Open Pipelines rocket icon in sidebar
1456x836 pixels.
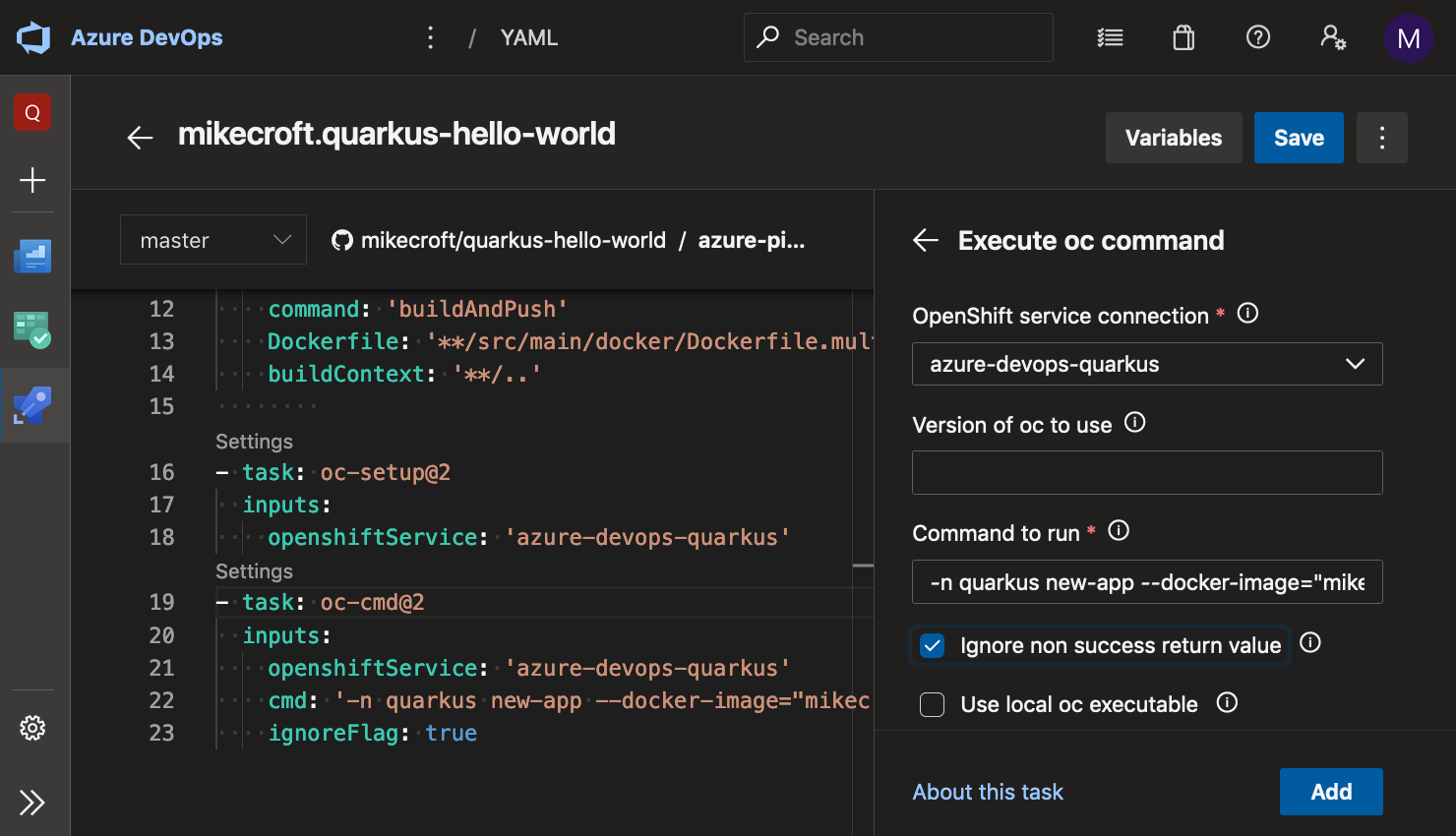(x=32, y=405)
